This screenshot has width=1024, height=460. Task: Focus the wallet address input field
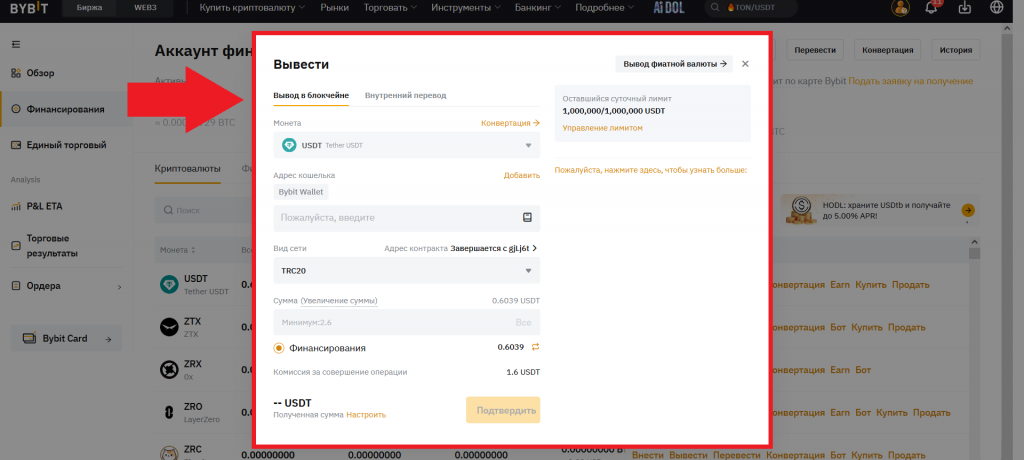[x=407, y=218]
